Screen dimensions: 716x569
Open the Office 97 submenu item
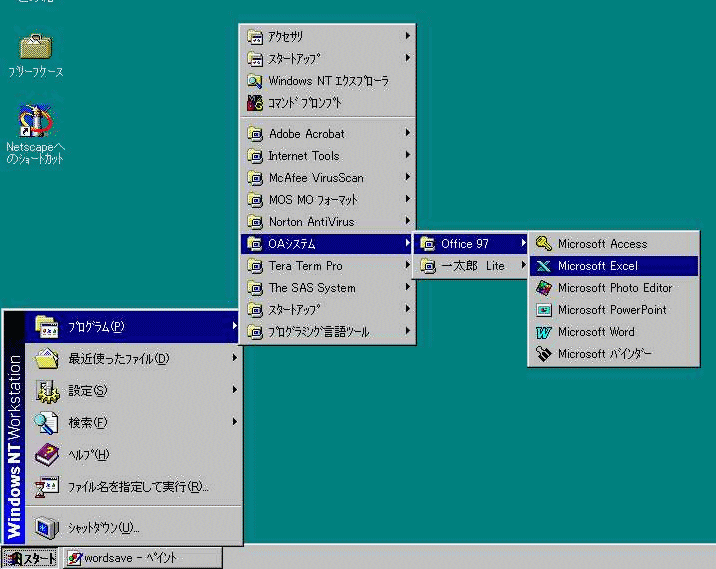pos(470,244)
